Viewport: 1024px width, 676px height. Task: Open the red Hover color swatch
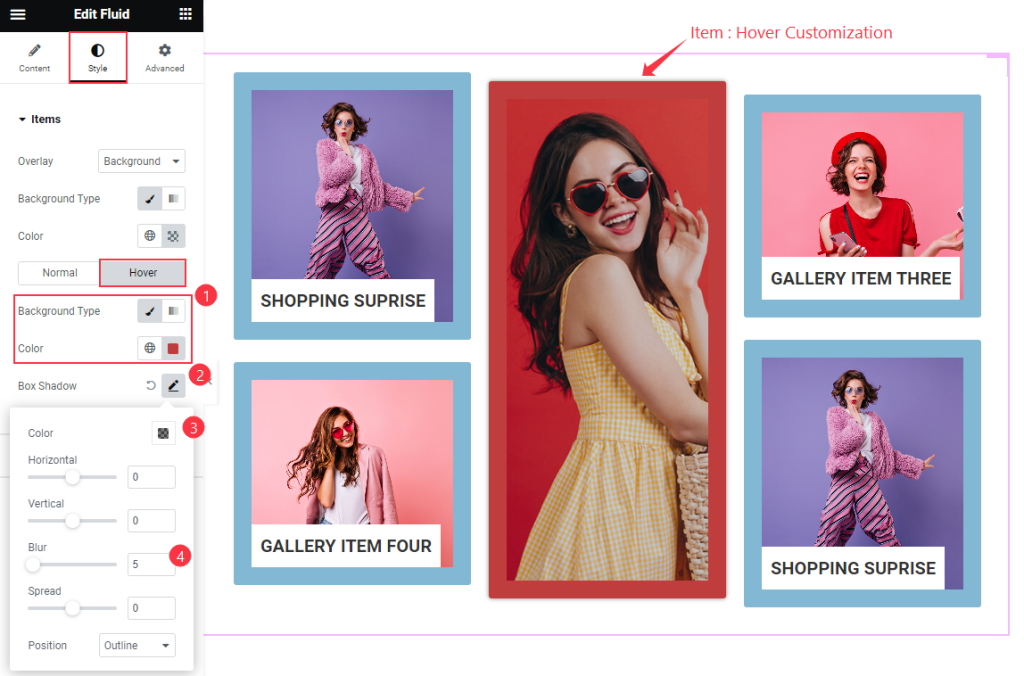[x=173, y=348]
